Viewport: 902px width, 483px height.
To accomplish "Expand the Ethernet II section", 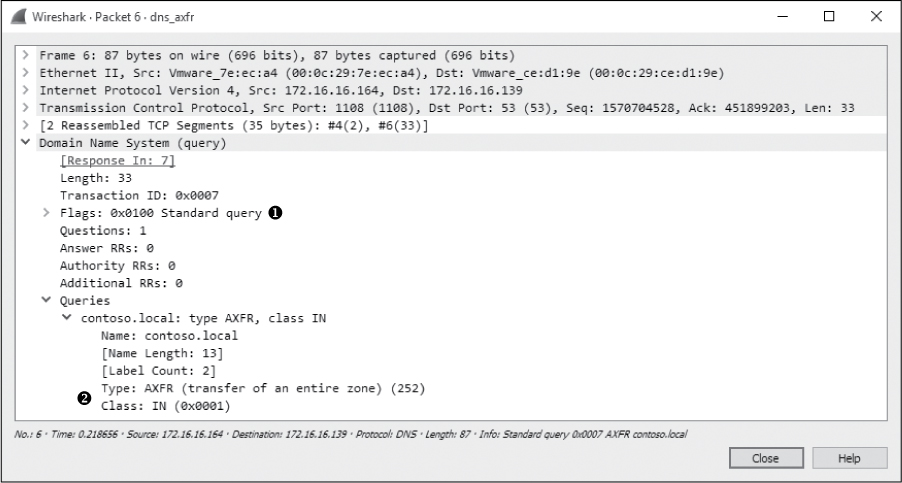I will click(x=27, y=73).
